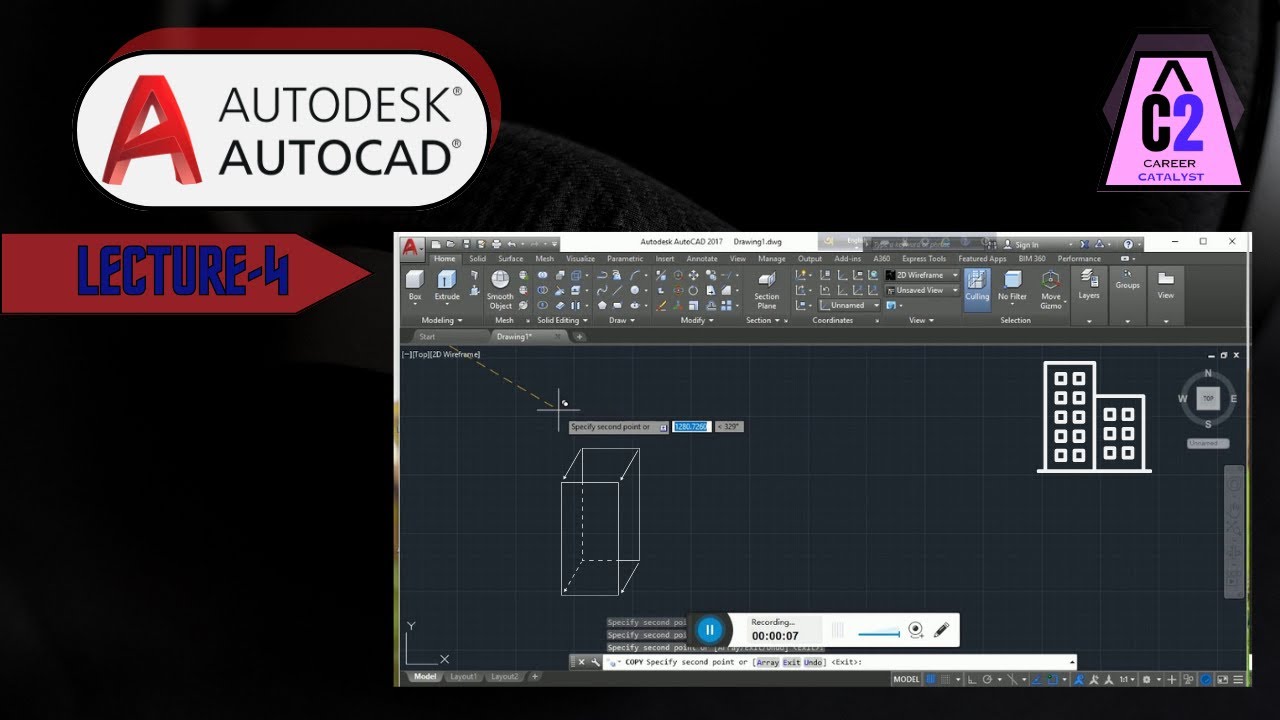
Task: Click the Save icon in quick access toolbar
Action: [x=467, y=244]
